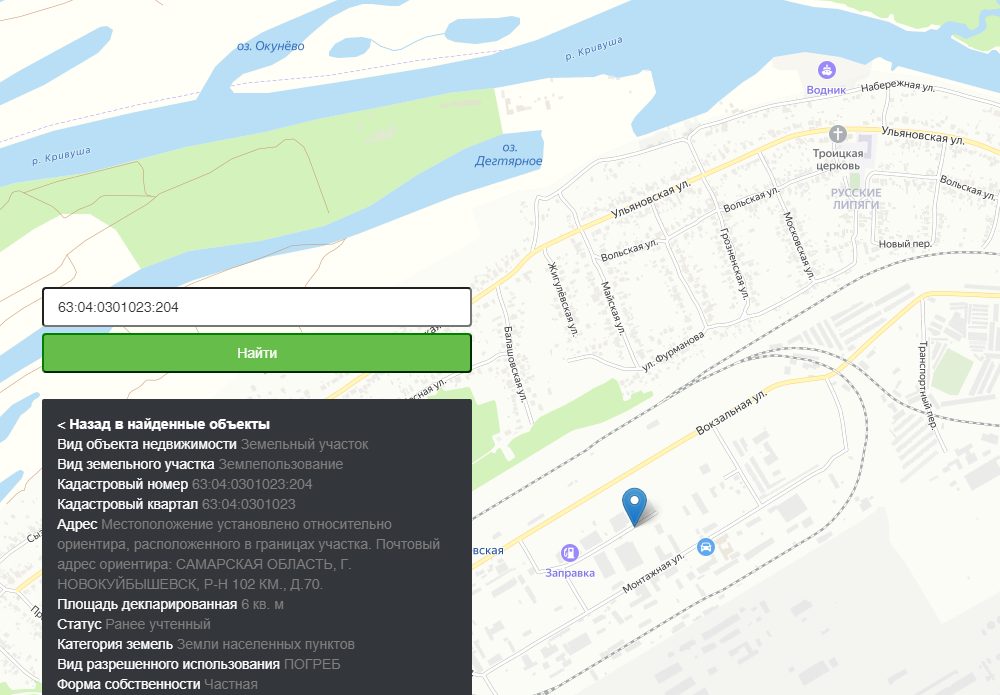The width and height of the screenshot is (1000, 695).
Task: Click the Кадастровый номер value 63:04:0301023:204
Action: tap(252, 484)
